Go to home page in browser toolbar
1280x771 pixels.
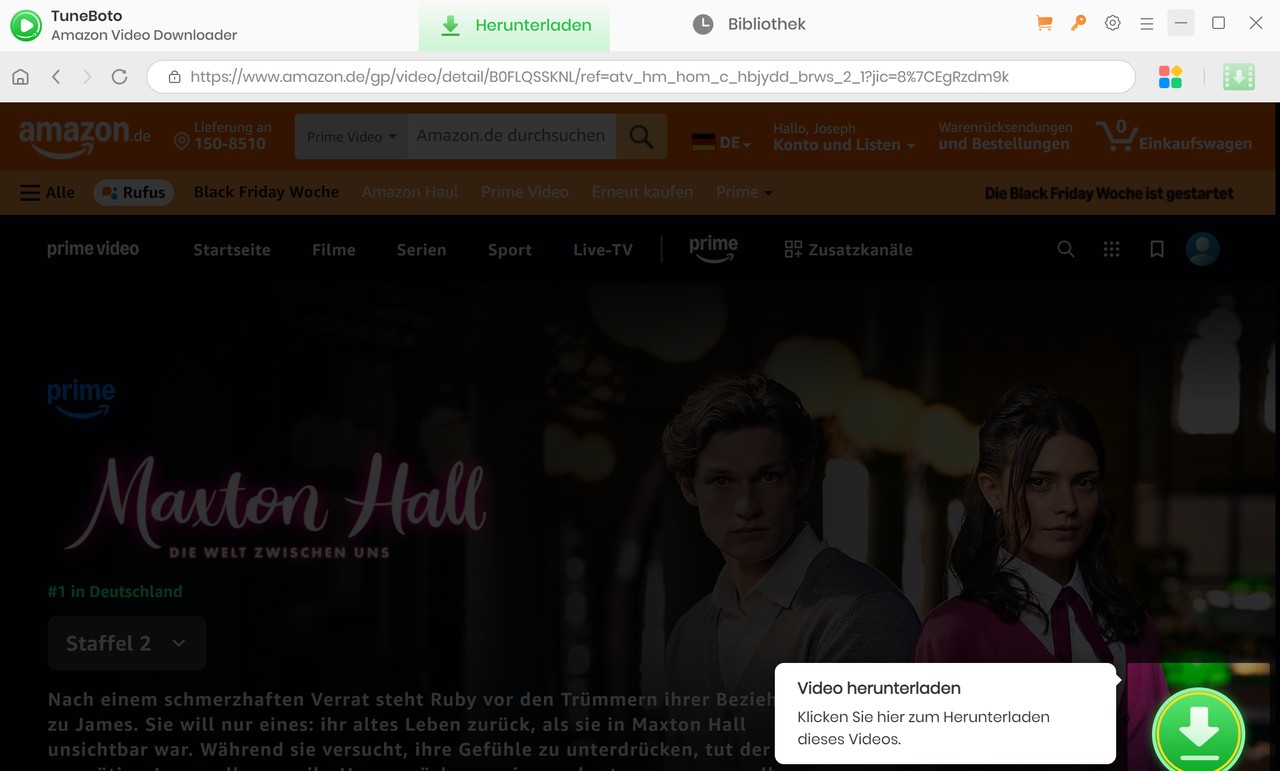point(20,77)
